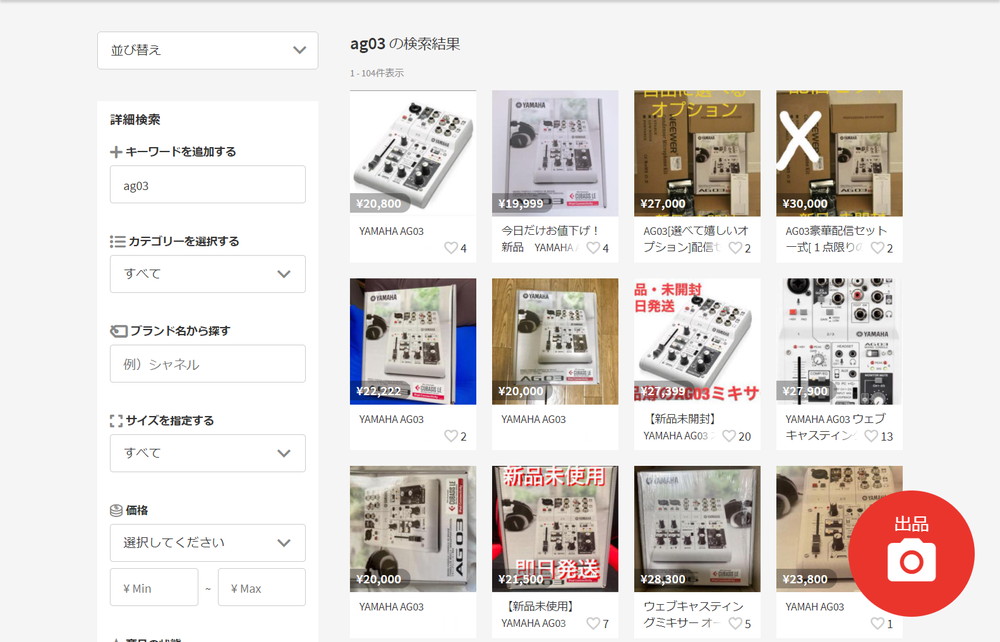
Task: Open the ¥27,399 未開封 即日発送 thumbnail
Action: coord(697,341)
